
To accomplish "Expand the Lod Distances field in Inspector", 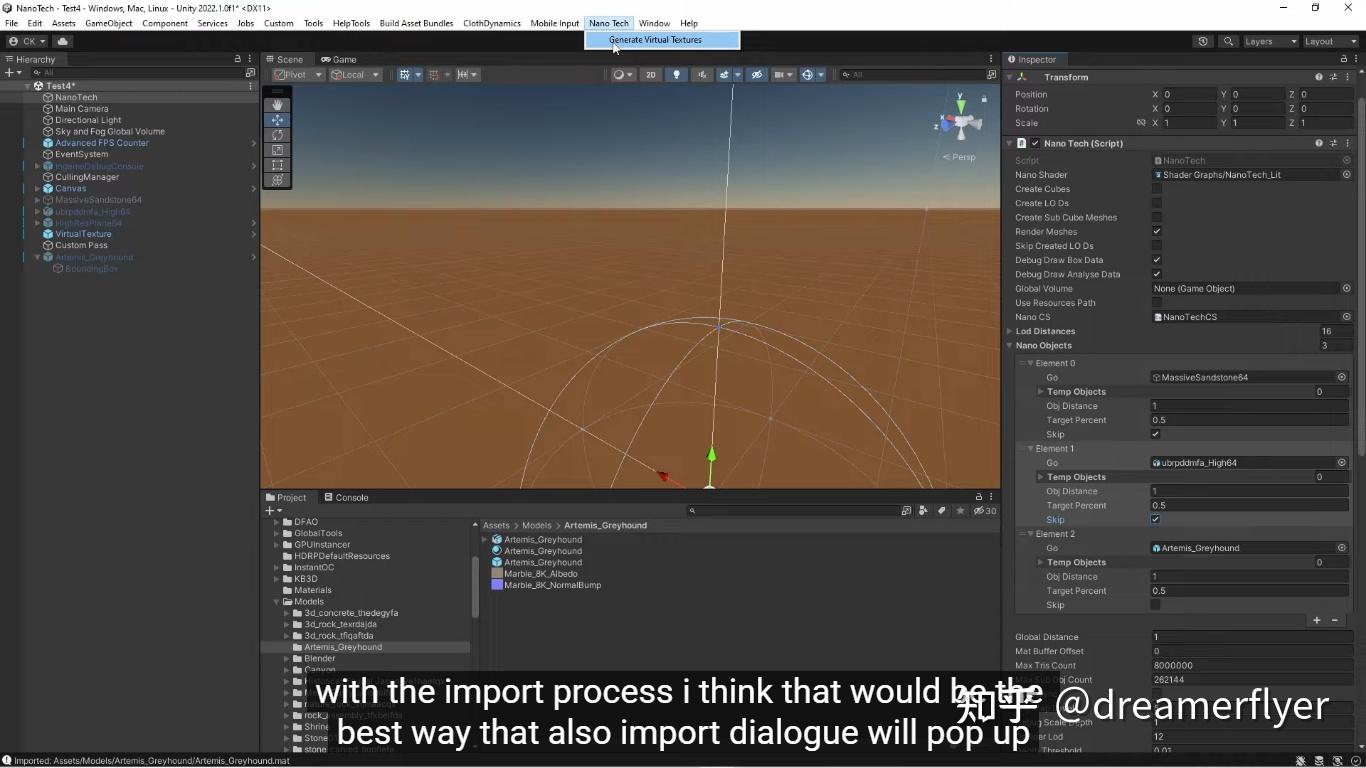I will (1010, 331).
